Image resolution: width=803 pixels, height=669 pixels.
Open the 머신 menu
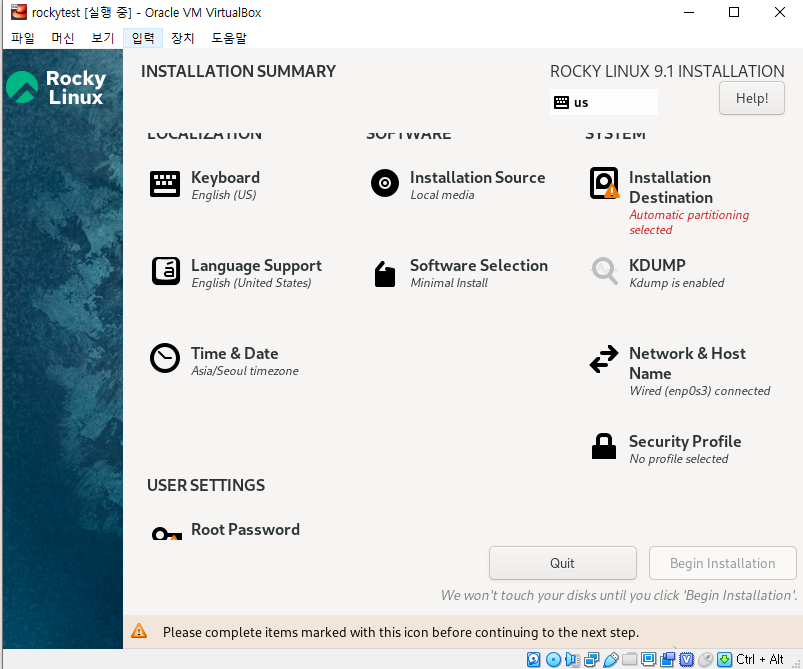63,38
